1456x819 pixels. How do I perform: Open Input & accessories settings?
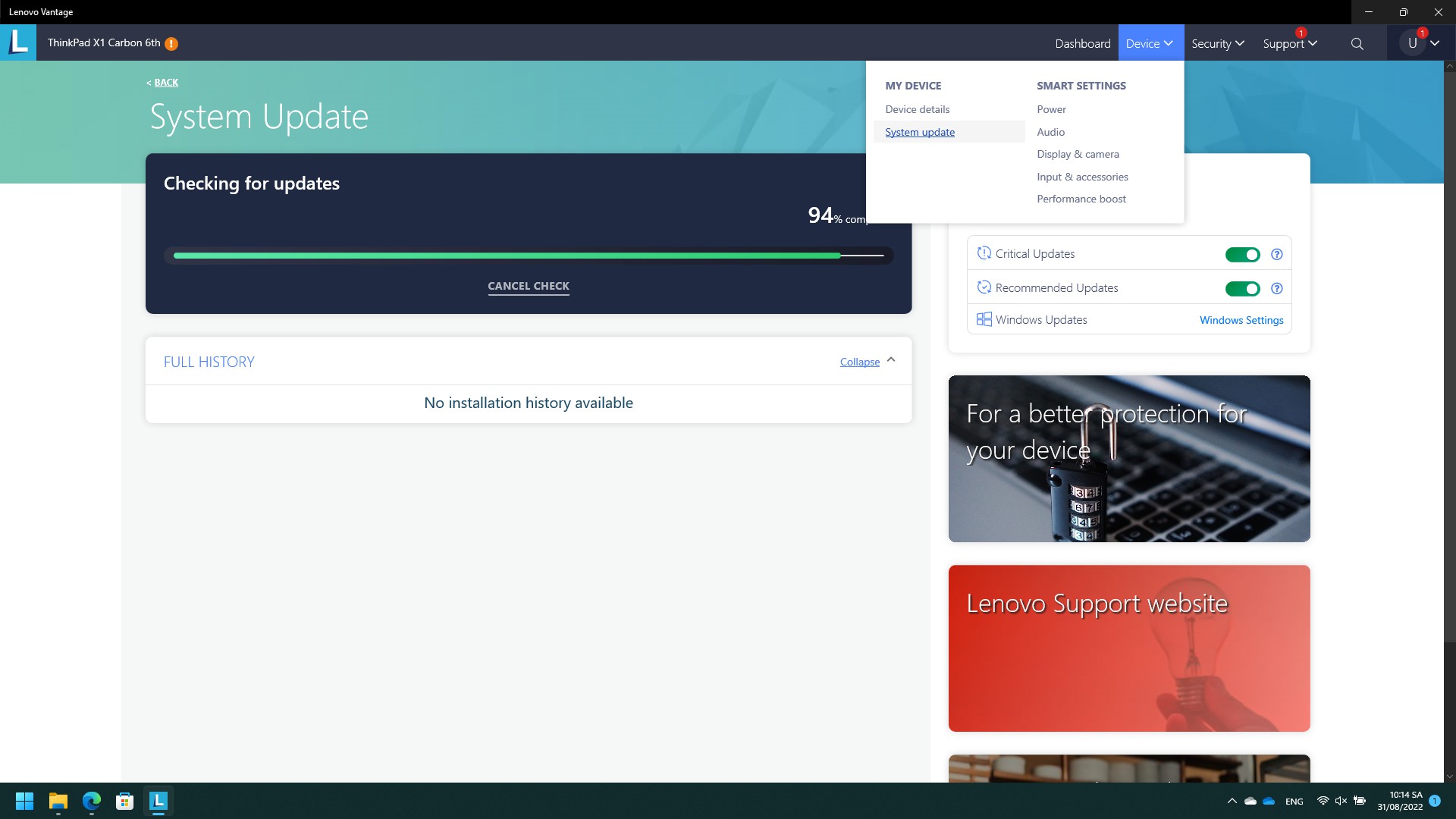point(1082,177)
